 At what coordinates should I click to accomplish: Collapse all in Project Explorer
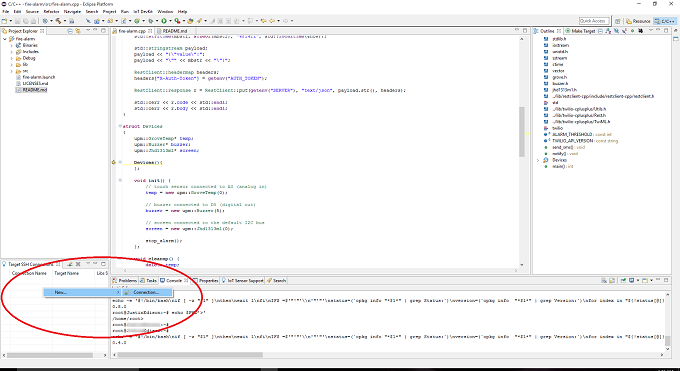click(x=70, y=31)
